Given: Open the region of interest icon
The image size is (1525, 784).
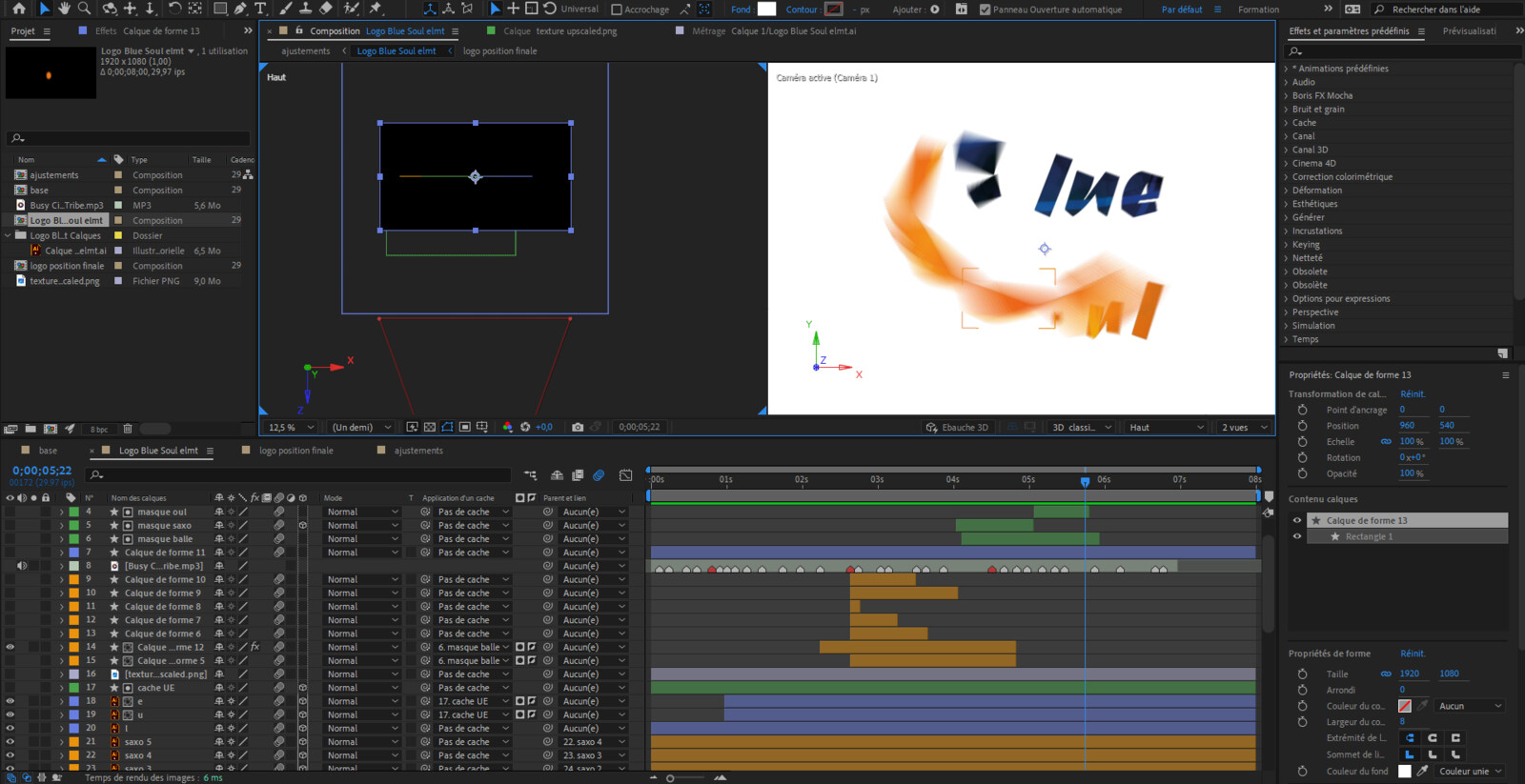Looking at the screenshot, I should point(464,427).
